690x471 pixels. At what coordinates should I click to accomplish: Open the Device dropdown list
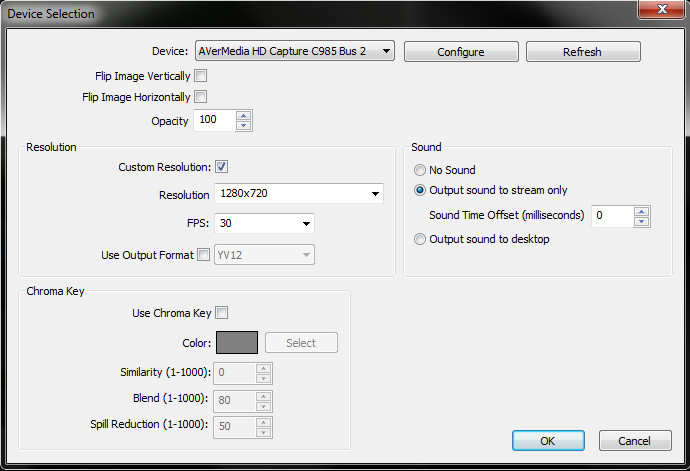[x=295, y=51]
